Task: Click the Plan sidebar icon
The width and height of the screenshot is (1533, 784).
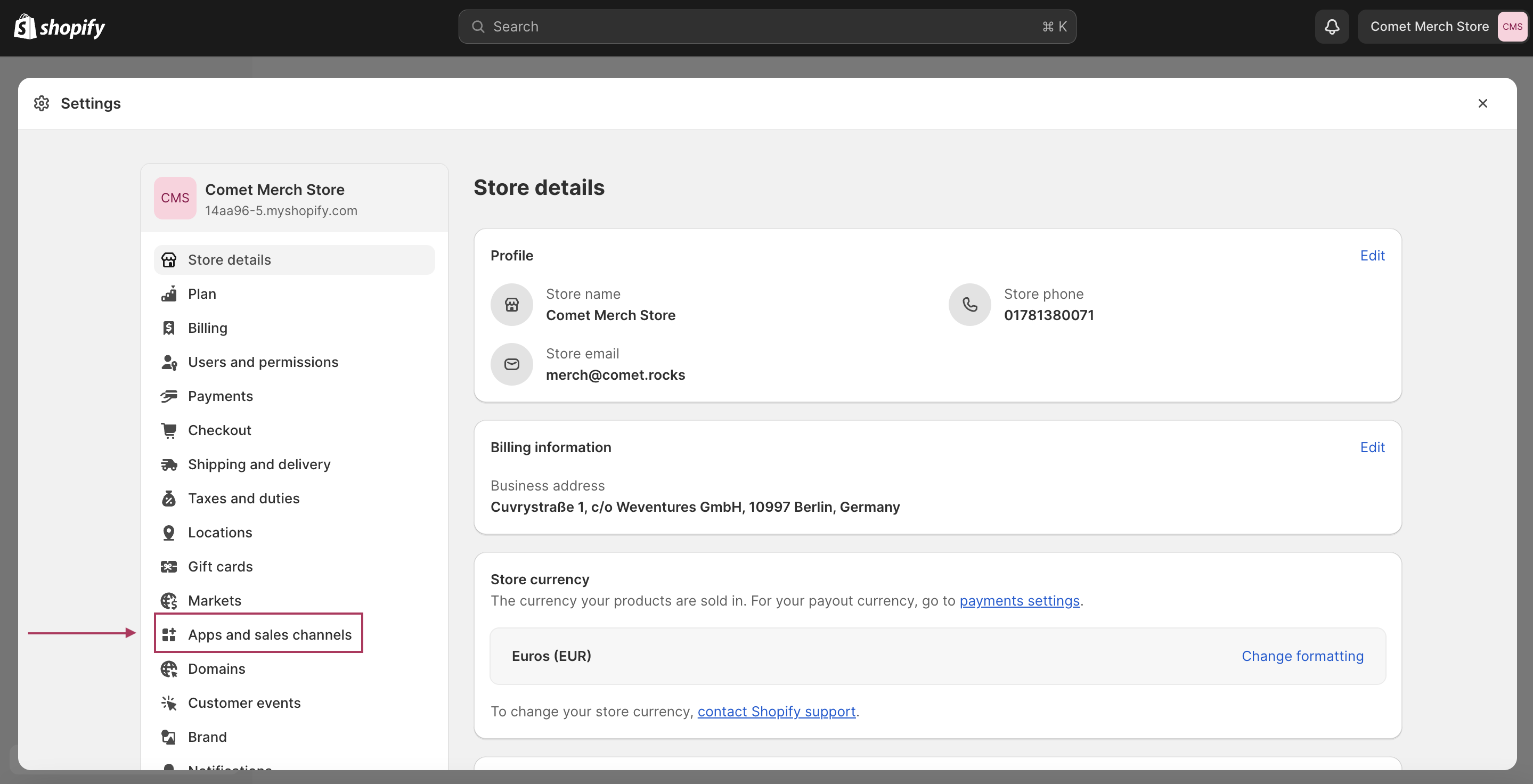Action: [169, 294]
